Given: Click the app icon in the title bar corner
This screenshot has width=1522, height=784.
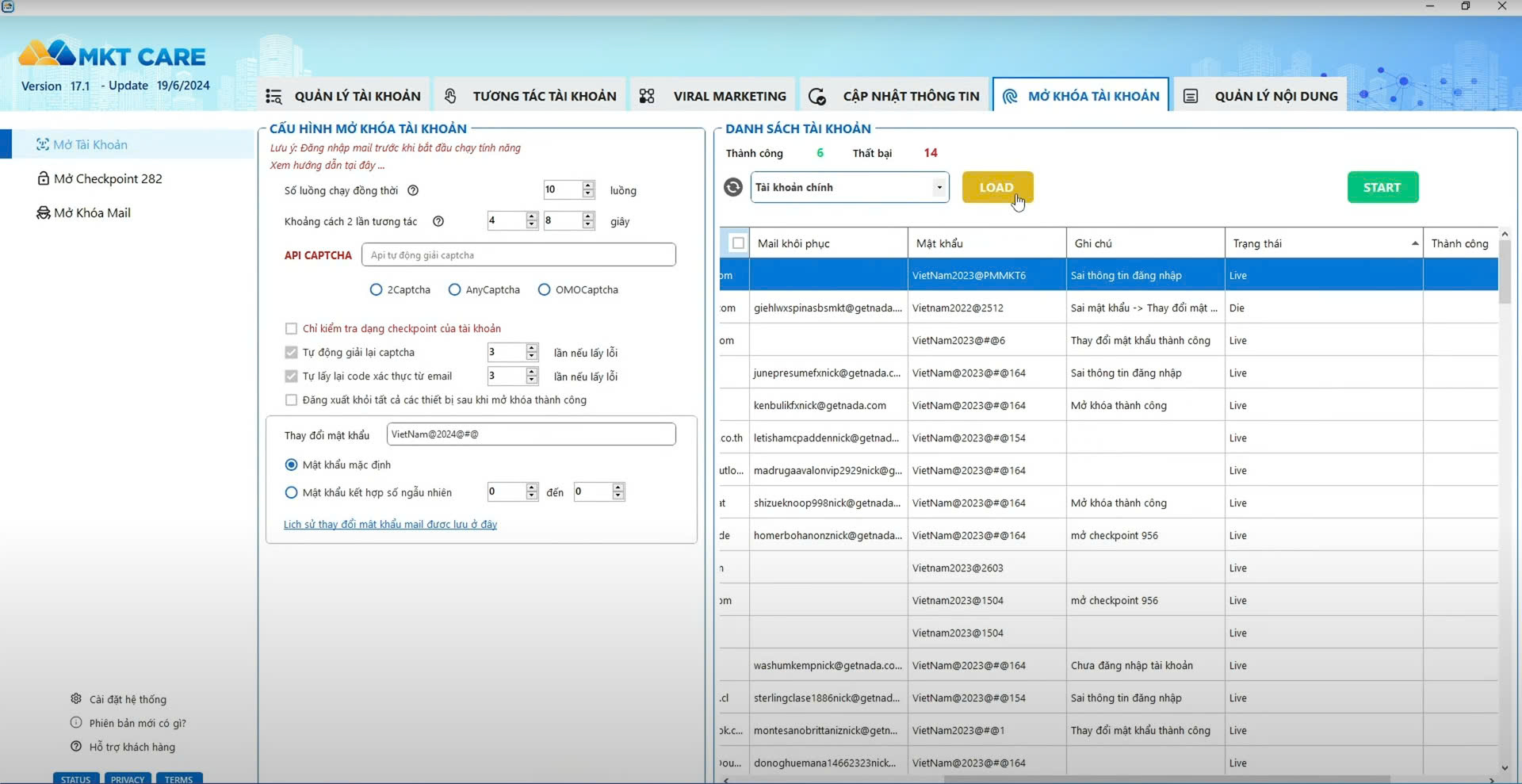Looking at the screenshot, I should click(8, 6).
